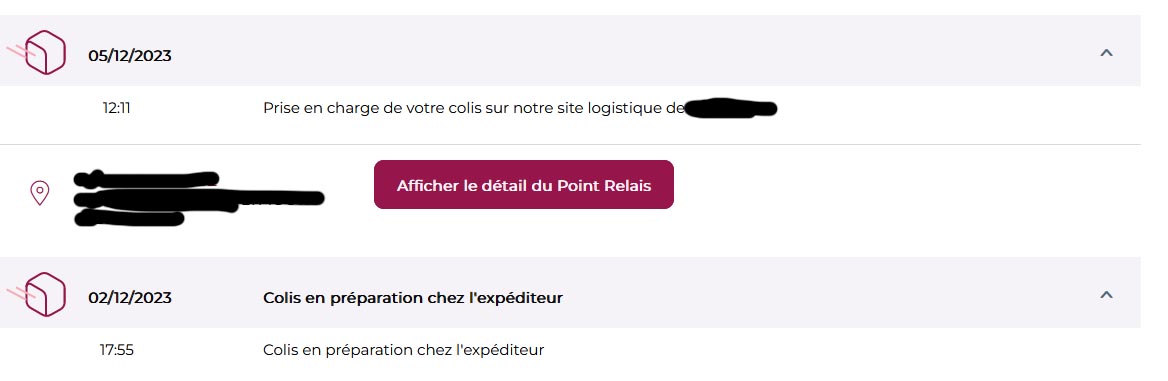
Task: Click the location pin icon
Action: click(x=39, y=193)
